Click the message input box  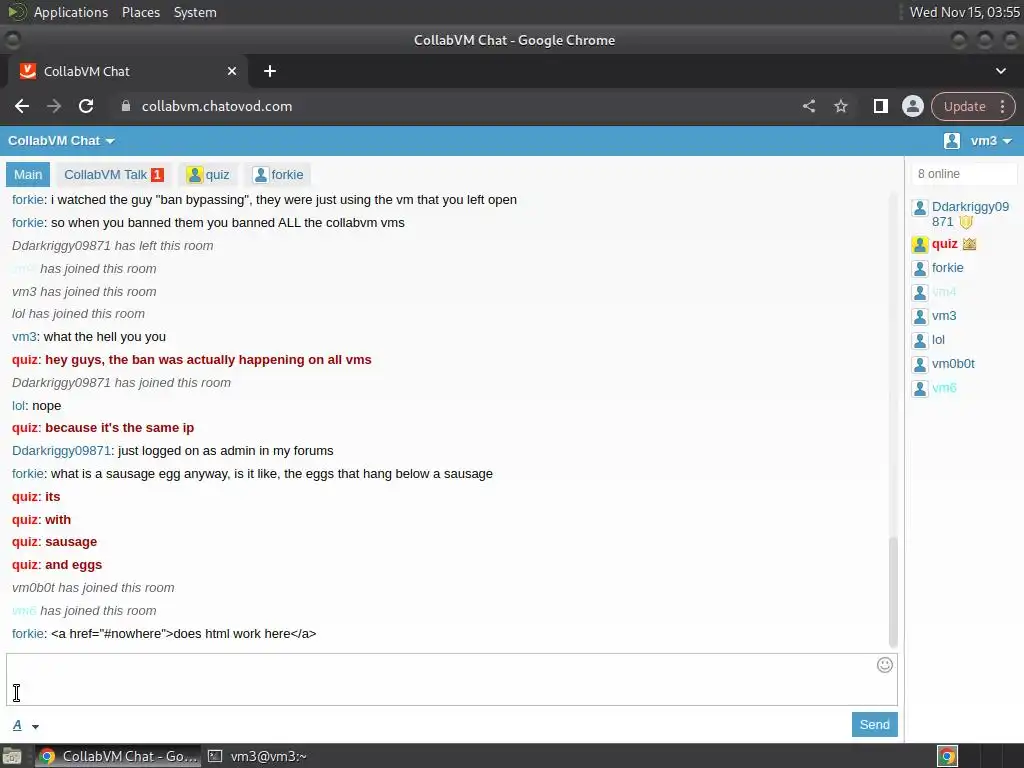(x=452, y=679)
